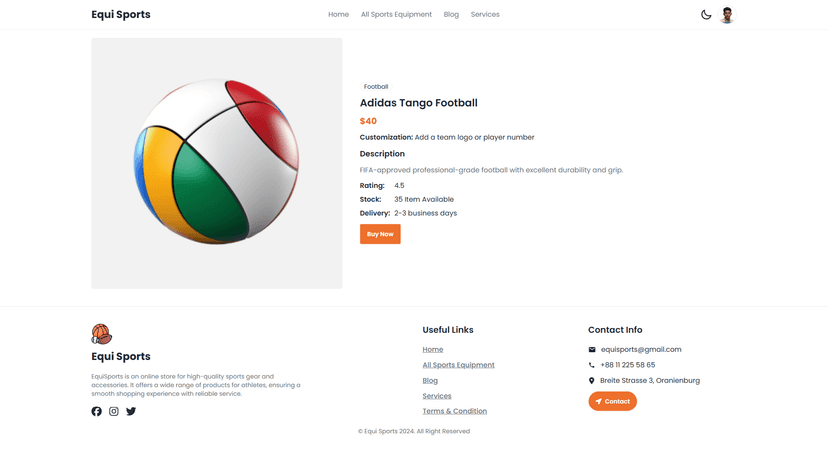Go to Home in the top navigation
This screenshot has width=828, height=453.
click(x=338, y=15)
